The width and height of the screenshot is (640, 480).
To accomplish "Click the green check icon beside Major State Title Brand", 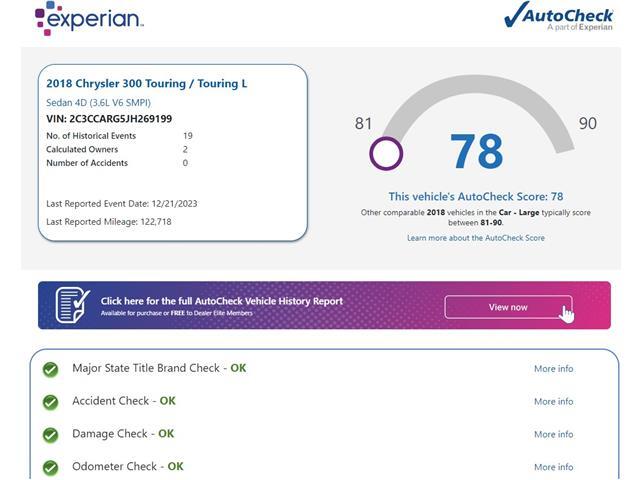I will 51,369.
